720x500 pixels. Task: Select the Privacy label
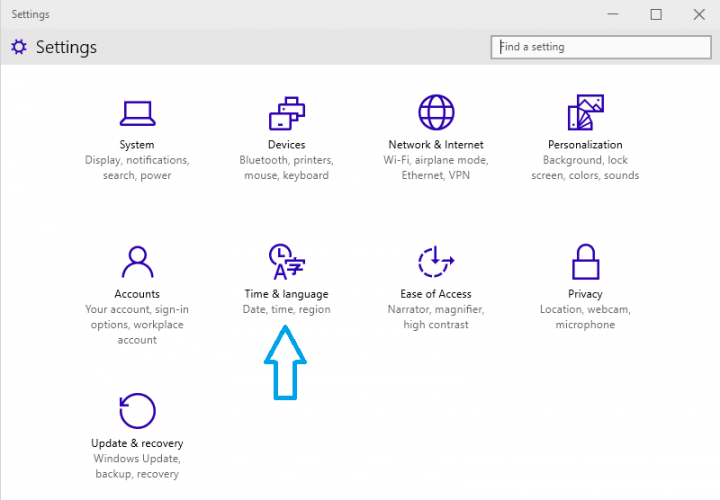585,294
